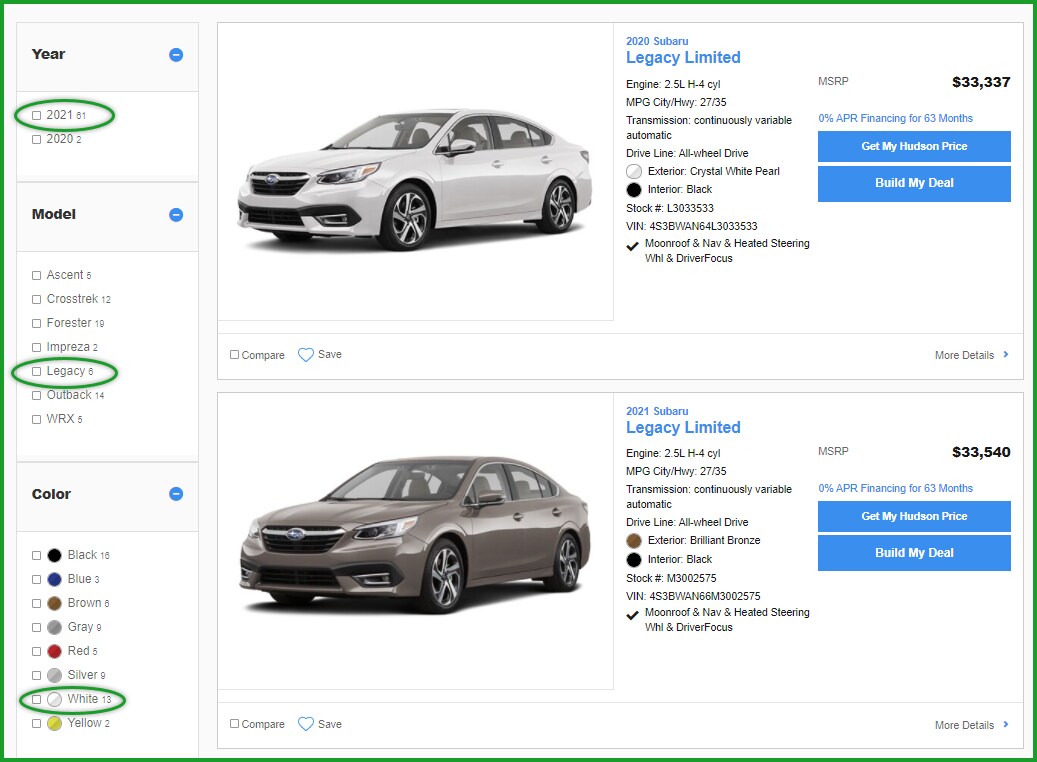This screenshot has width=1037, height=762.
Task: Click the heart Save icon for white Legacy
Action: (x=306, y=355)
